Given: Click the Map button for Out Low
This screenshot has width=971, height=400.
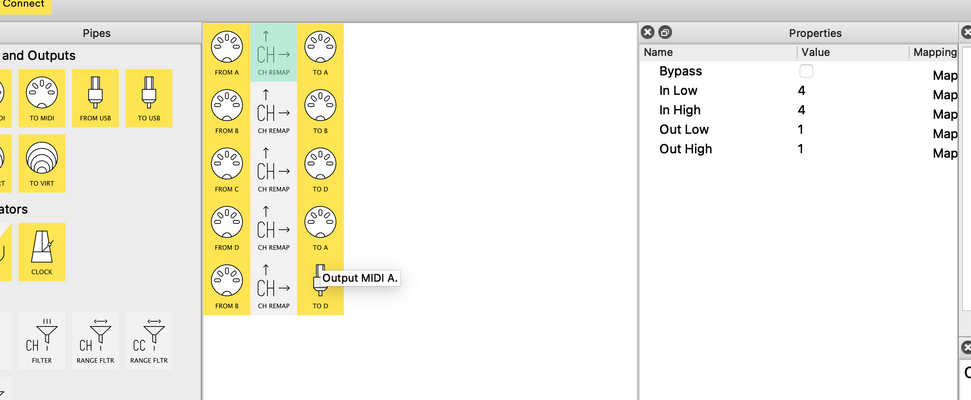Looking at the screenshot, I should (945, 134).
